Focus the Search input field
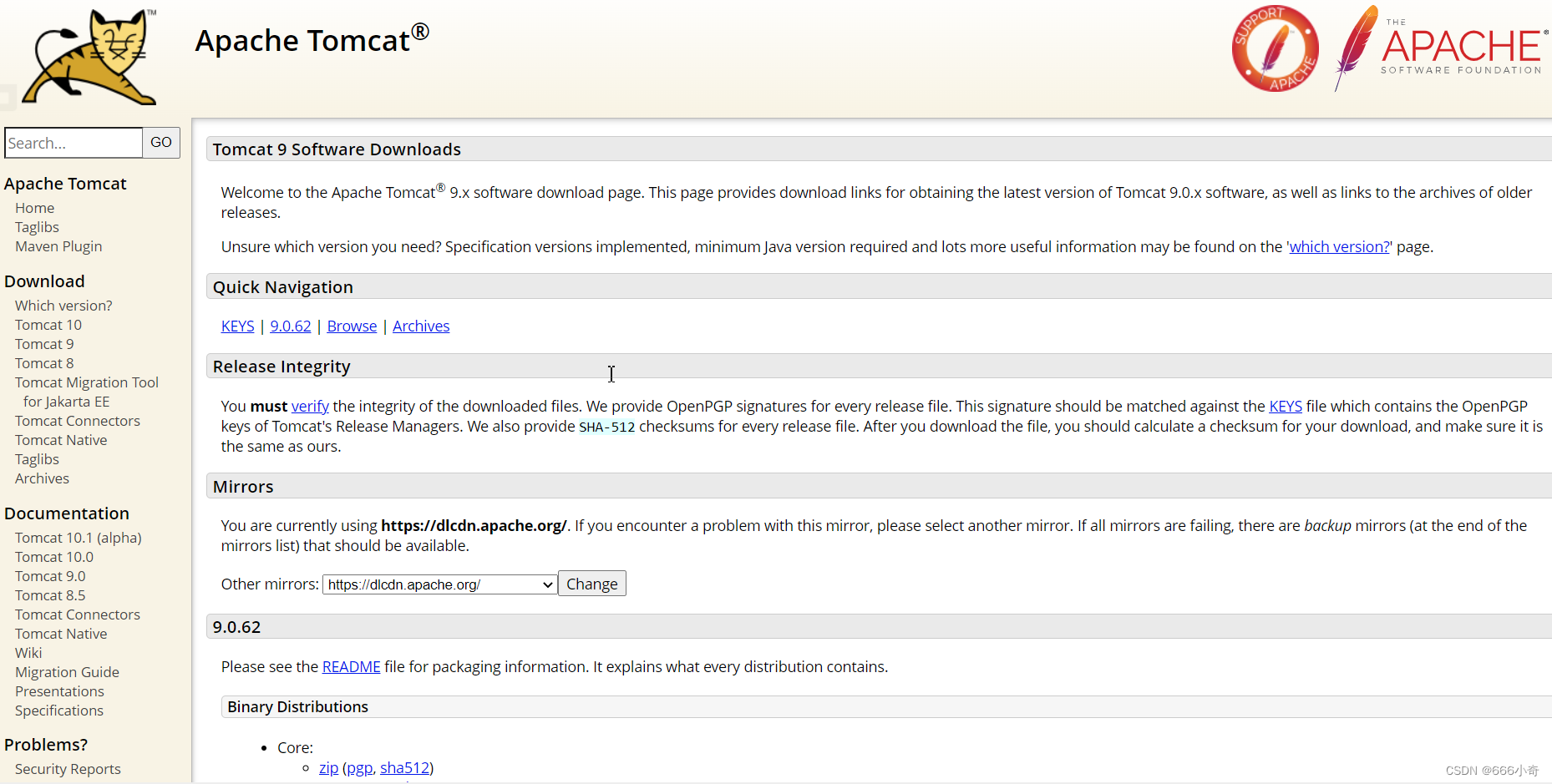The image size is (1552, 784). (x=74, y=143)
